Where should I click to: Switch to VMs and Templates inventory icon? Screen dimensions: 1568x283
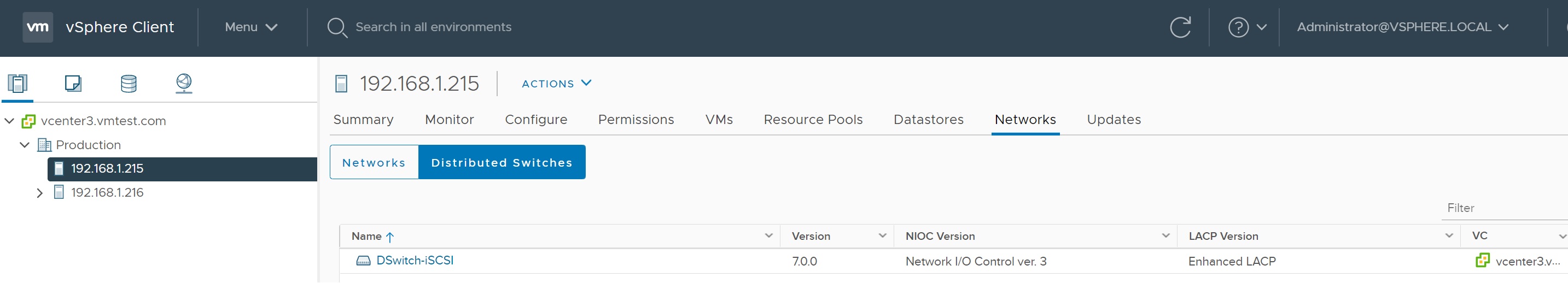73,83
